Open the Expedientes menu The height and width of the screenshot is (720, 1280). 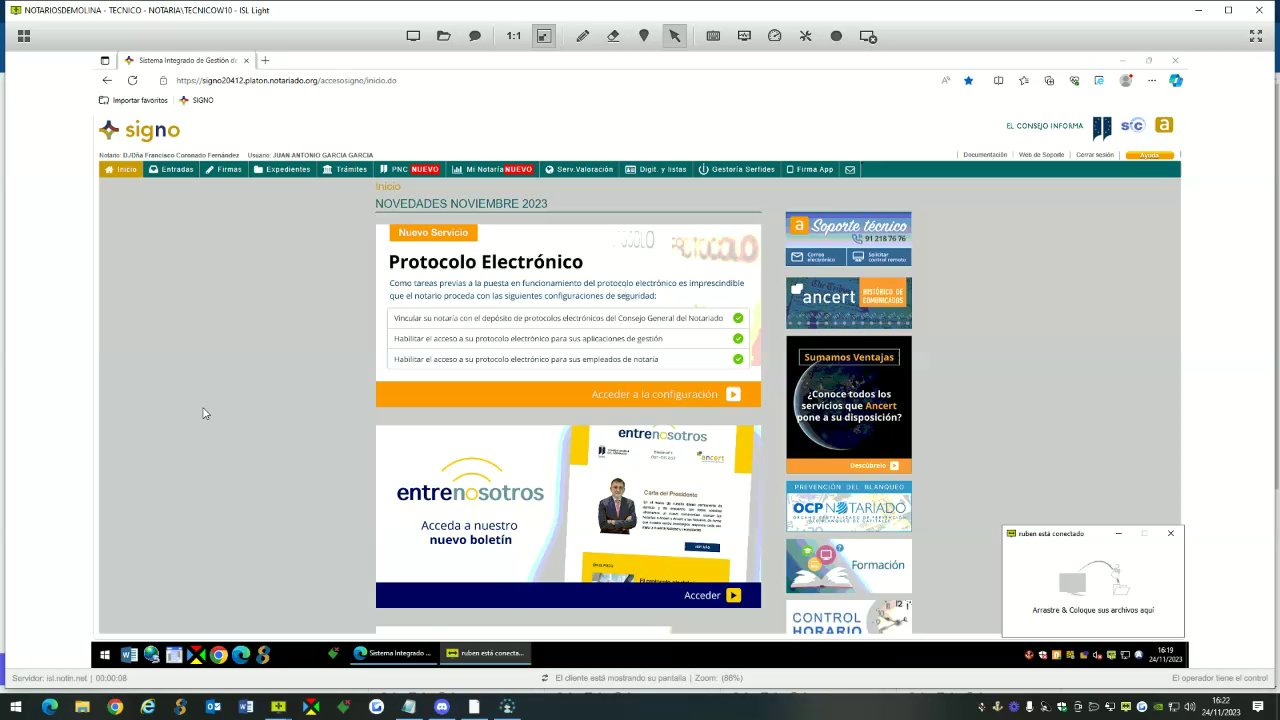pyautogui.click(x=282, y=170)
